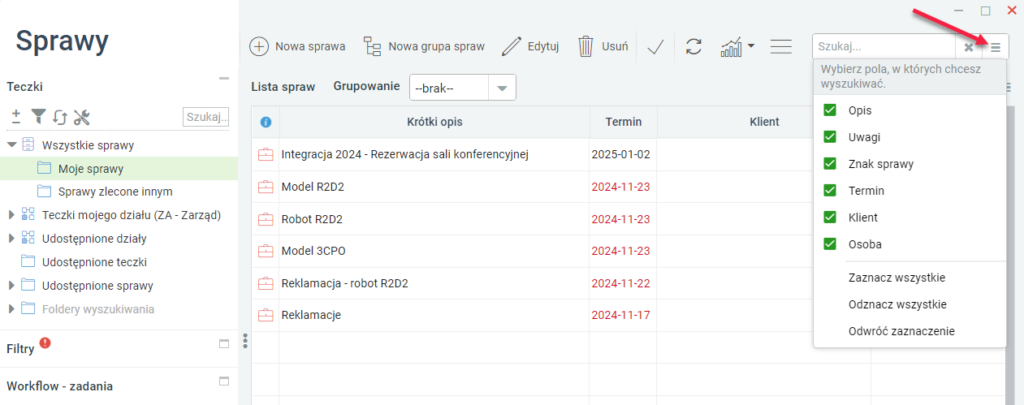The image size is (1024, 405).
Task: Refresh the list with circular arrows icon
Action: coord(694,46)
